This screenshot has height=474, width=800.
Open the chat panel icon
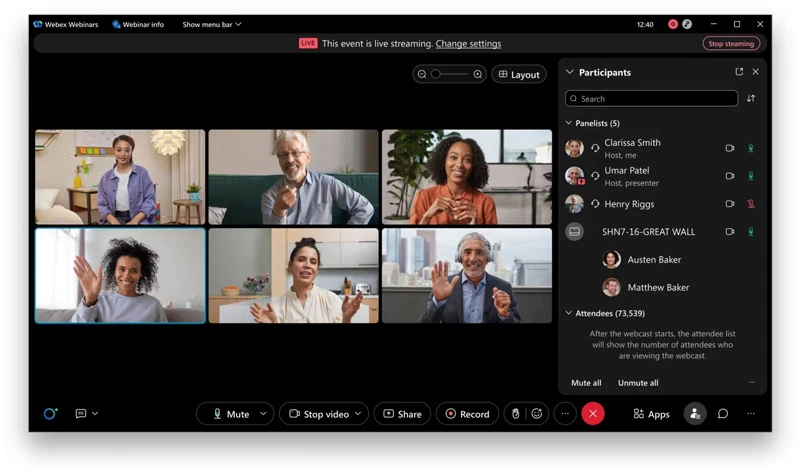[x=723, y=414]
